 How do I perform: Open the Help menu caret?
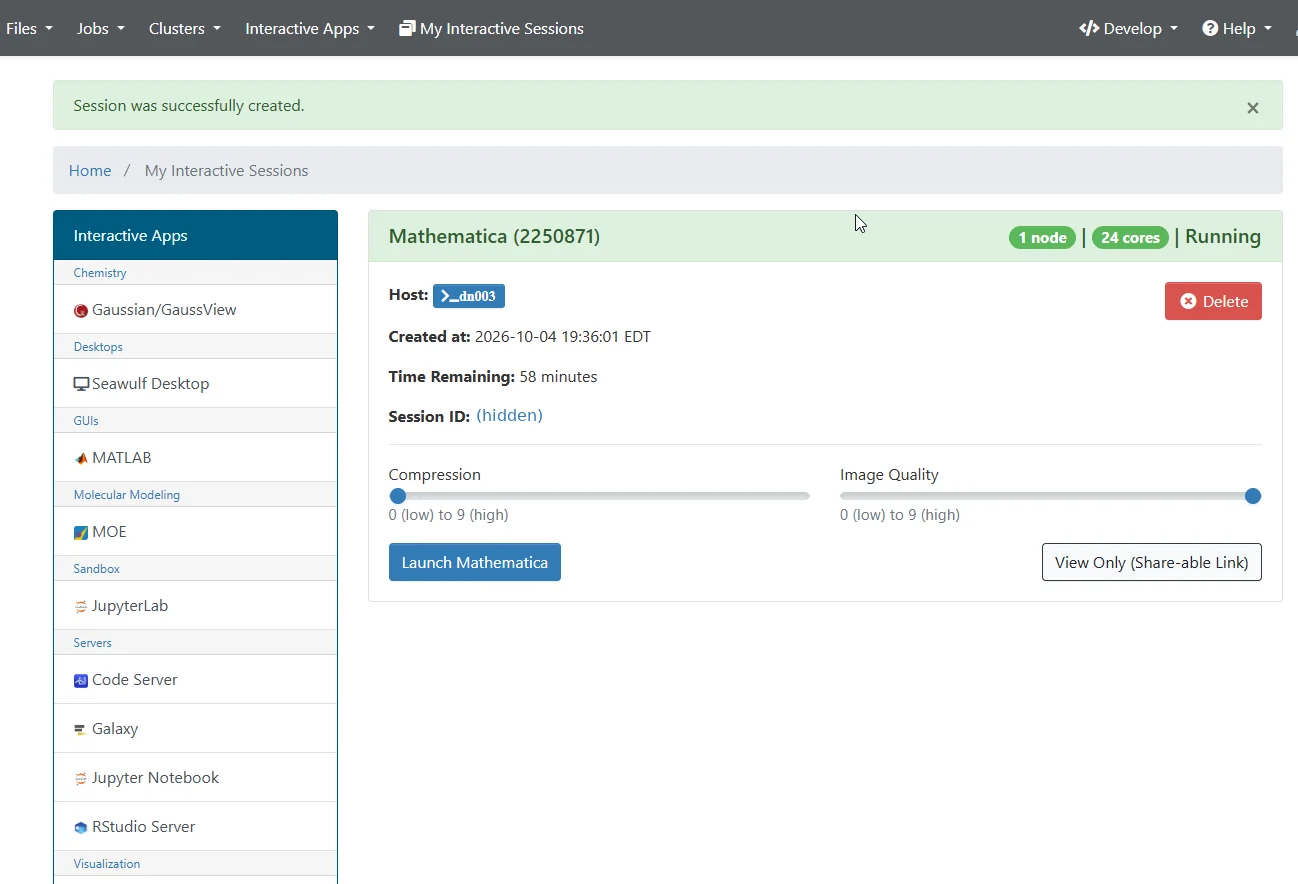(1268, 28)
